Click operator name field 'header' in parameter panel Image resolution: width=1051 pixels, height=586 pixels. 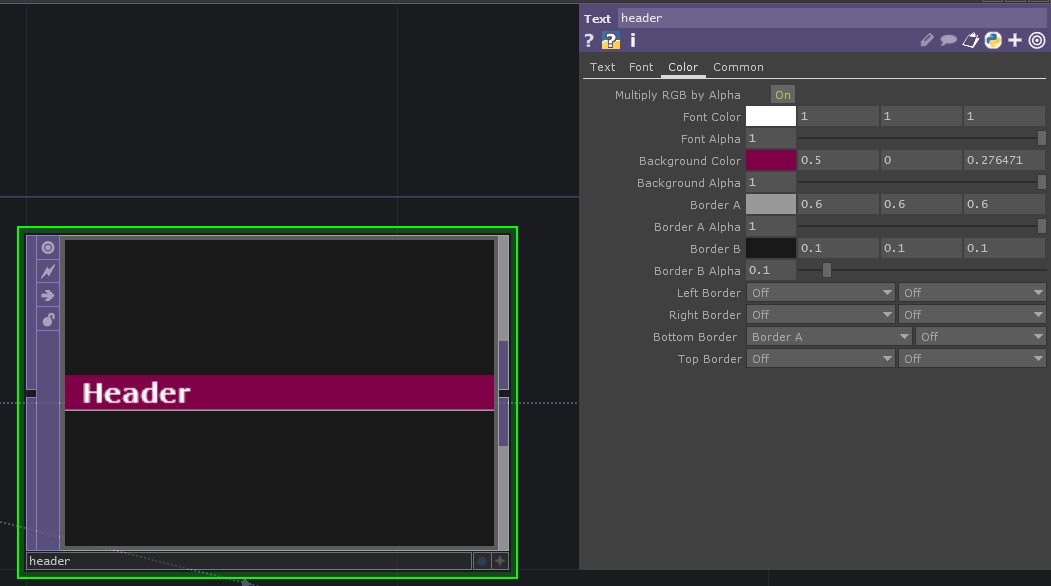[x=831, y=18]
